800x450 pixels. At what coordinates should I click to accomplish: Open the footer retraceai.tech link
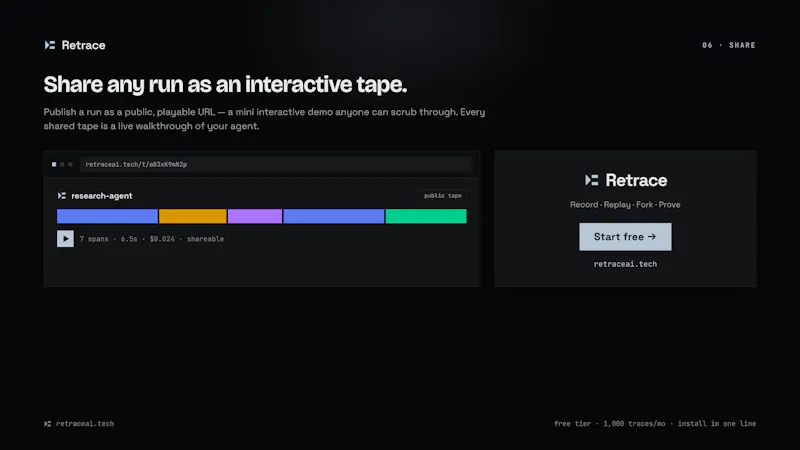tap(85, 423)
